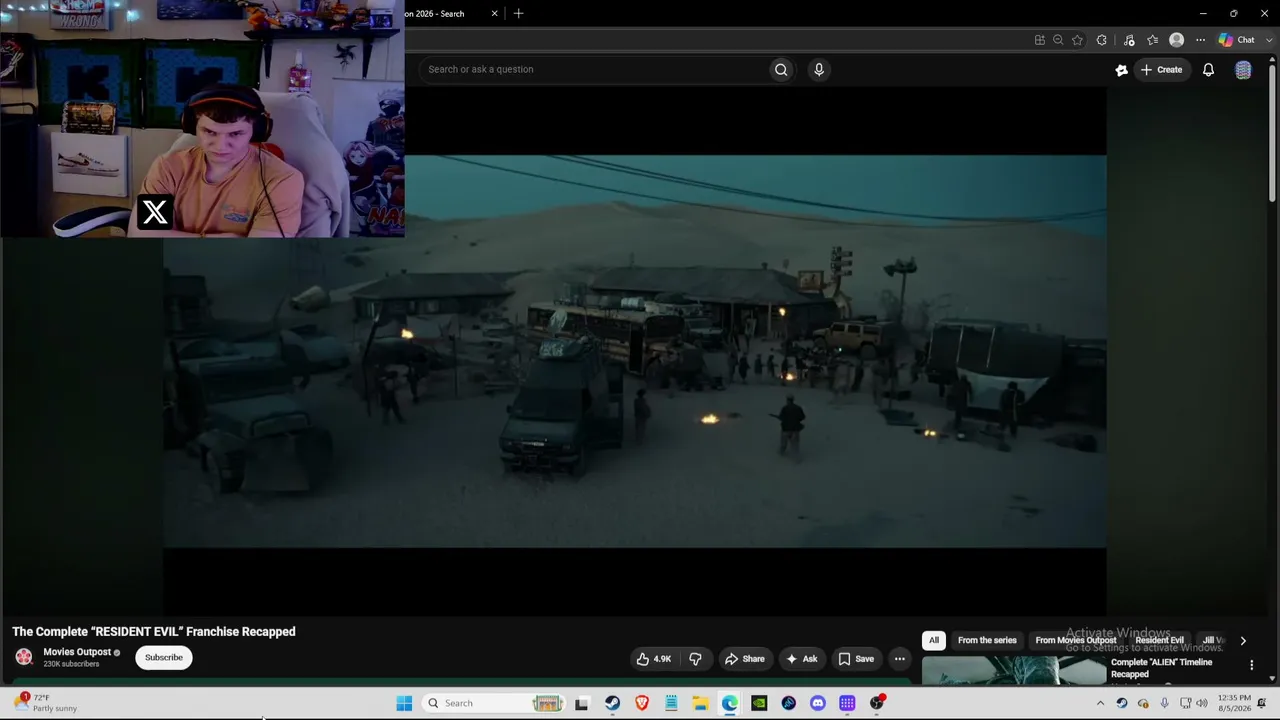Click the YouTube search magnifier button
The width and height of the screenshot is (1280, 720).
coord(781,69)
